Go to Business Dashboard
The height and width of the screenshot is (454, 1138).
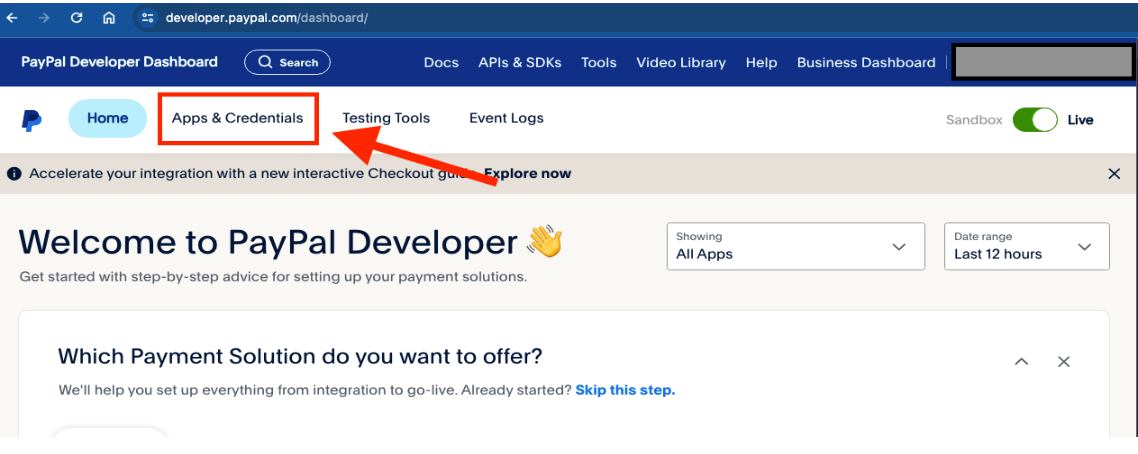tap(866, 62)
